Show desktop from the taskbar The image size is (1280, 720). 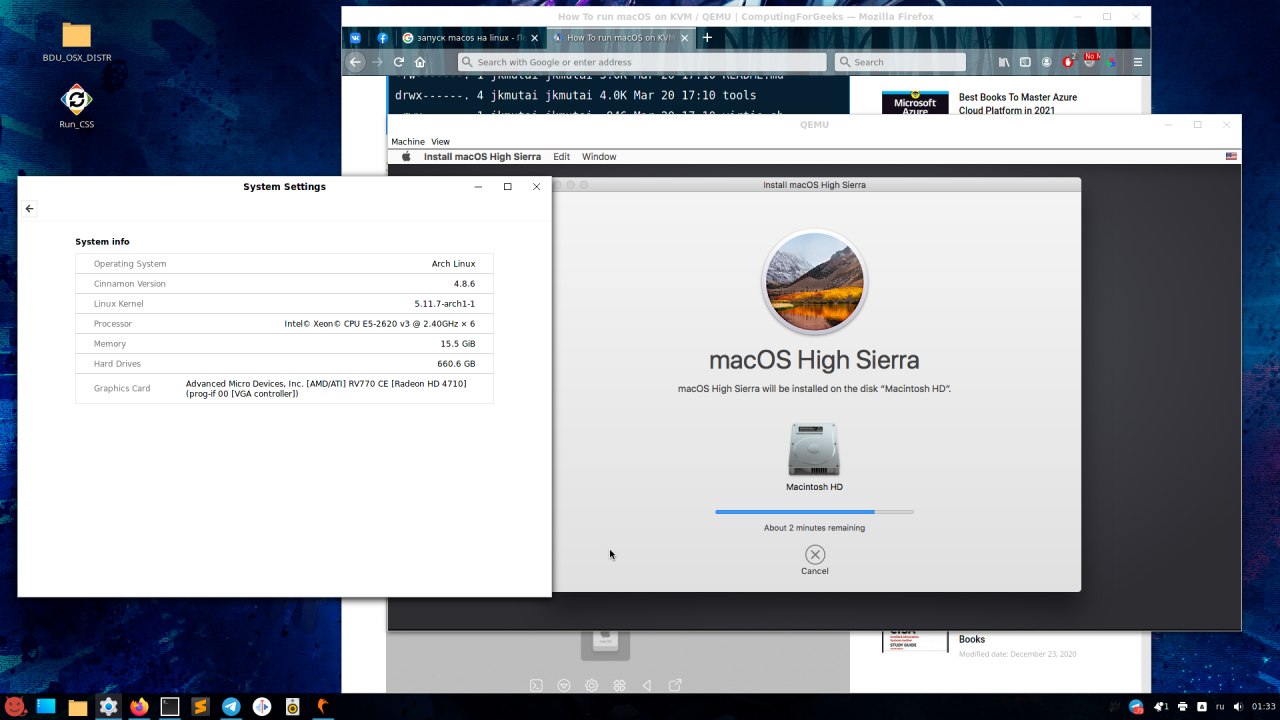click(x=46, y=706)
